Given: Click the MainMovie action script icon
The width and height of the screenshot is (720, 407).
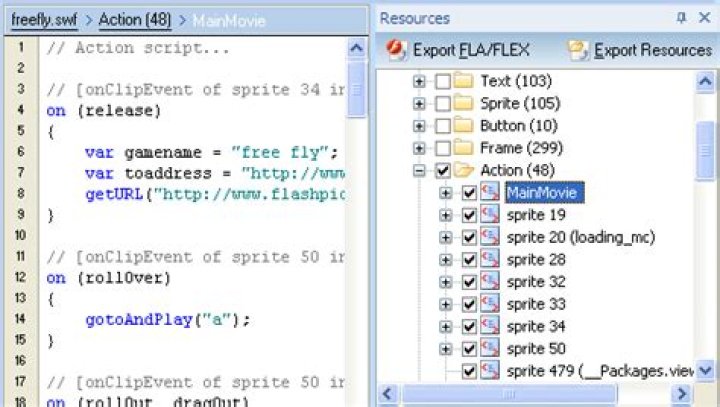Looking at the screenshot, I should [490, 192].
